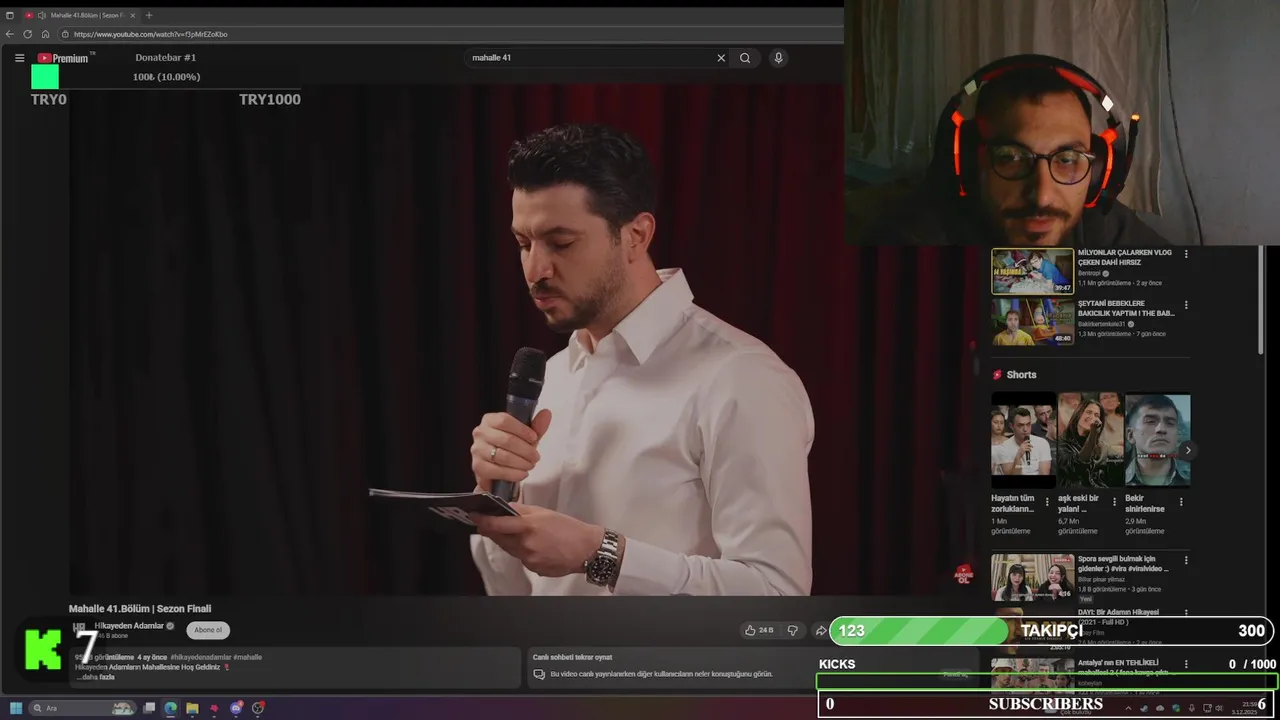1280x720 pixels.
Task: Click the taskbar "Ara" search box
Action: point(84,708)
